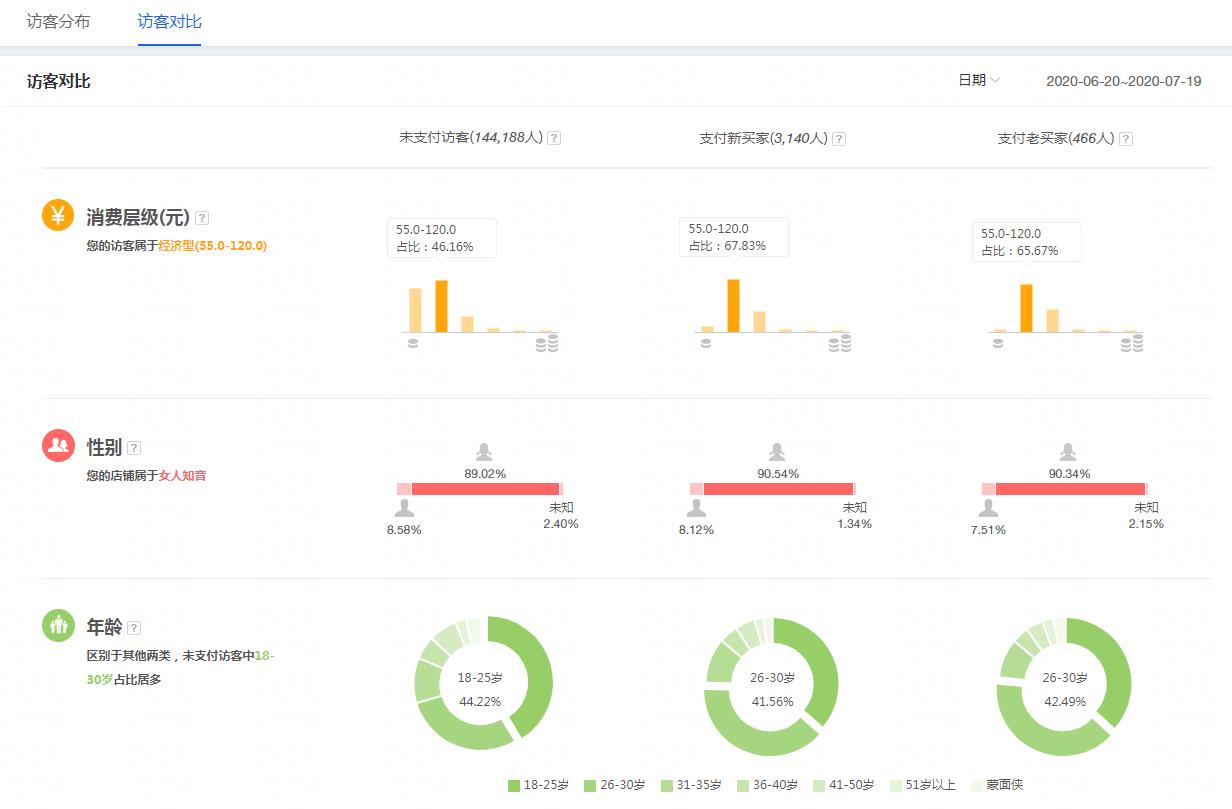Click the green 年龄 family icon
The width and height of the screenshot is (1232, 809).
pyautogui.click(x=58, y=625)
